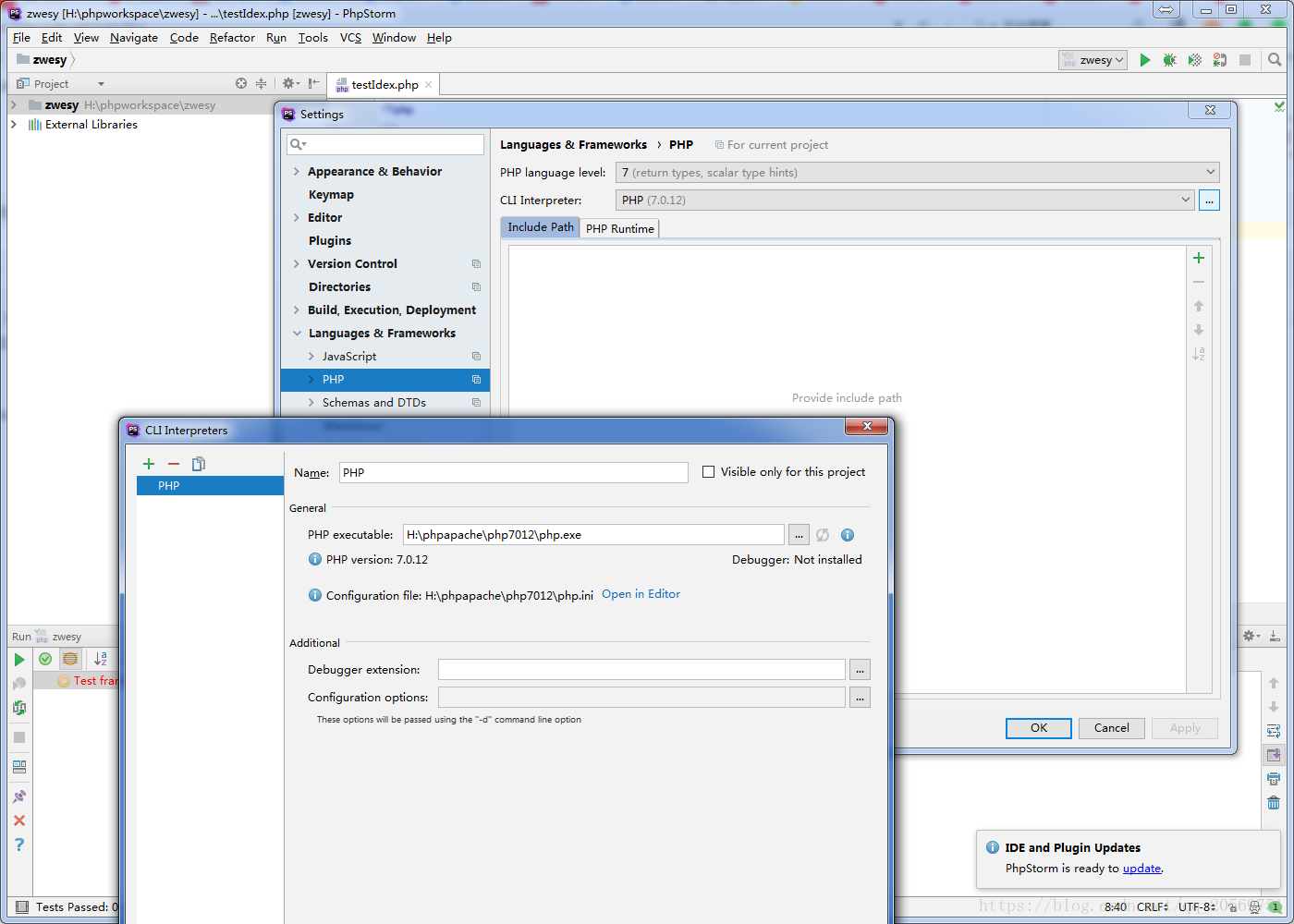Viewport: 1294px width, 924px height.
Task: Expand Version Control settings section
Action: 297,264
